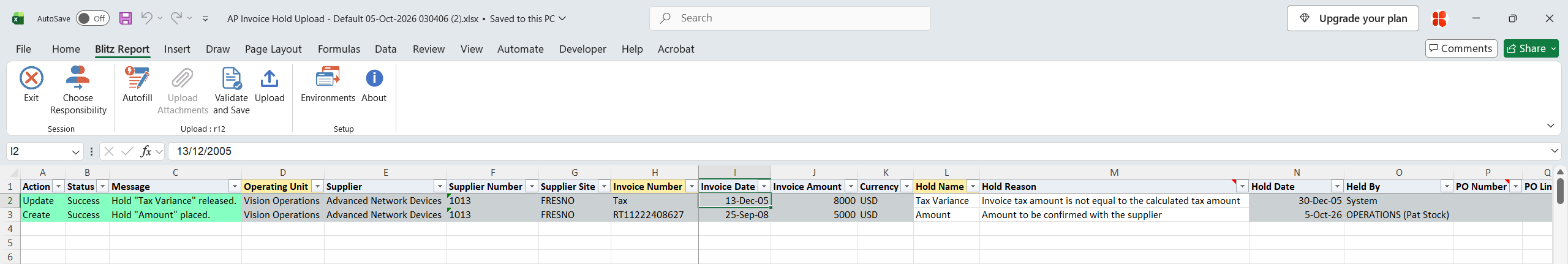Click into the formula bar value 13/12/2005
The image size is (1568, 264).
pos(204,151)
